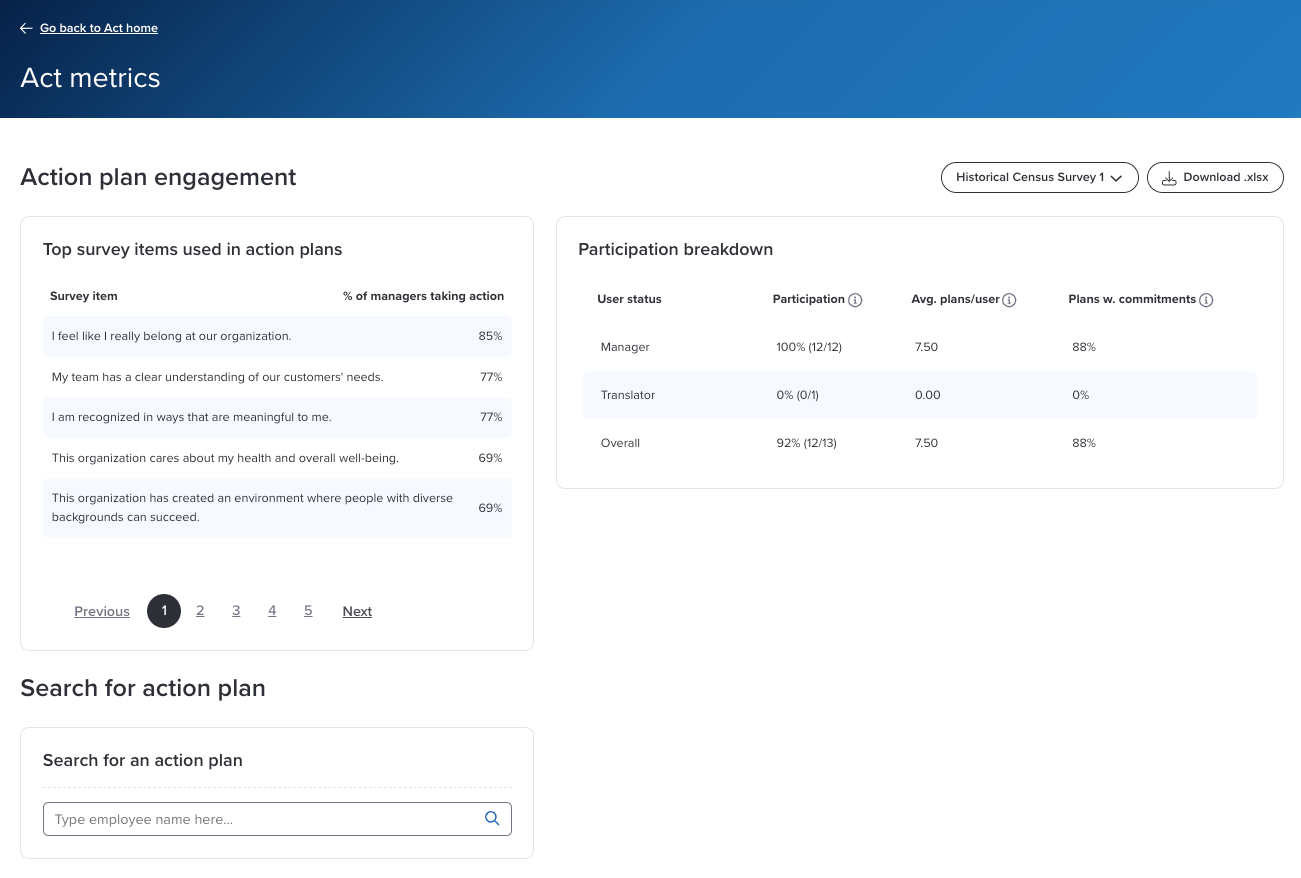The image size is (1301, 878).
Task: Click 100% (12/12) participation value
Action: point(809,347)
